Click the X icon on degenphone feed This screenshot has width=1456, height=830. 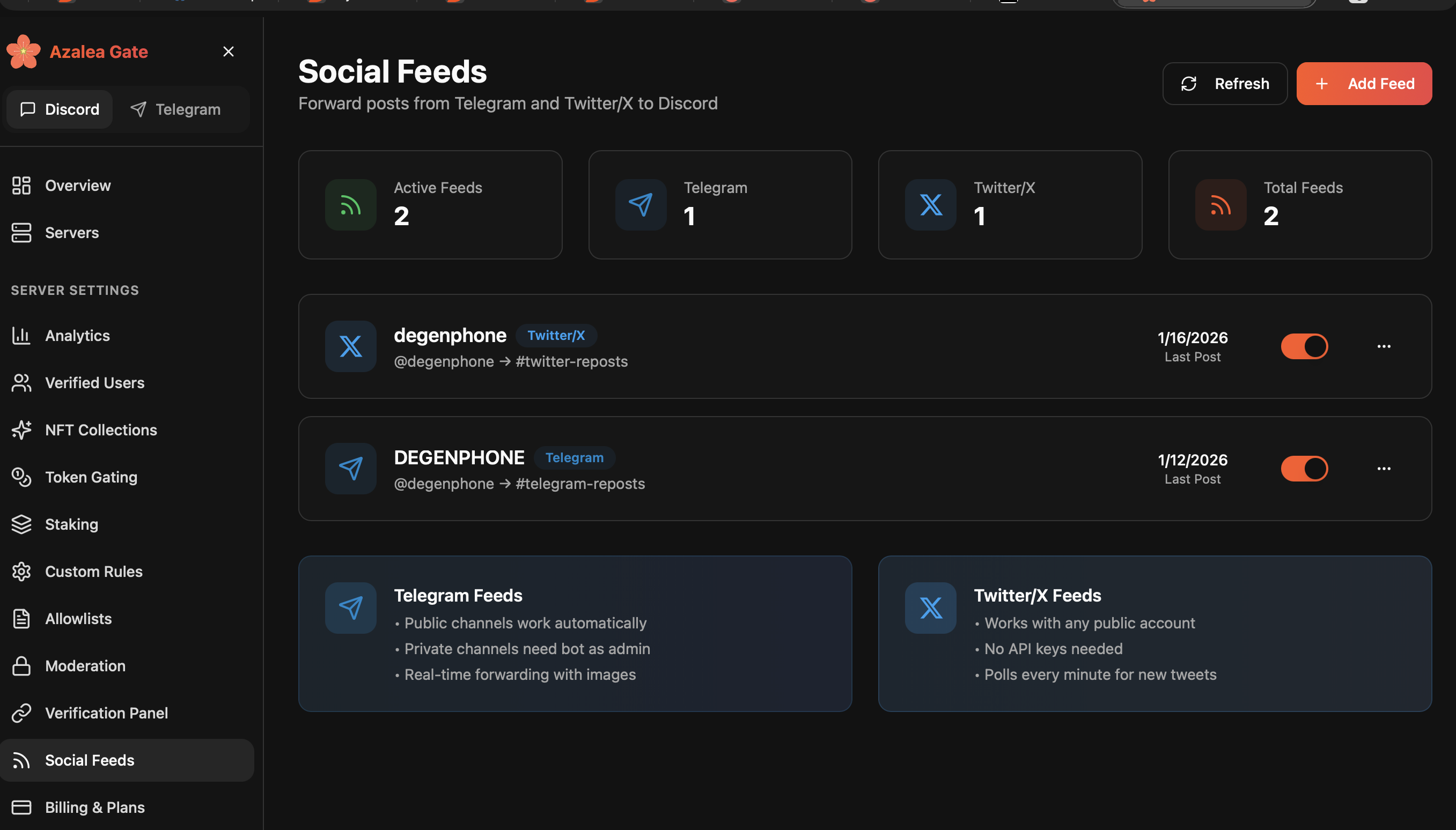tap(350, 346)
